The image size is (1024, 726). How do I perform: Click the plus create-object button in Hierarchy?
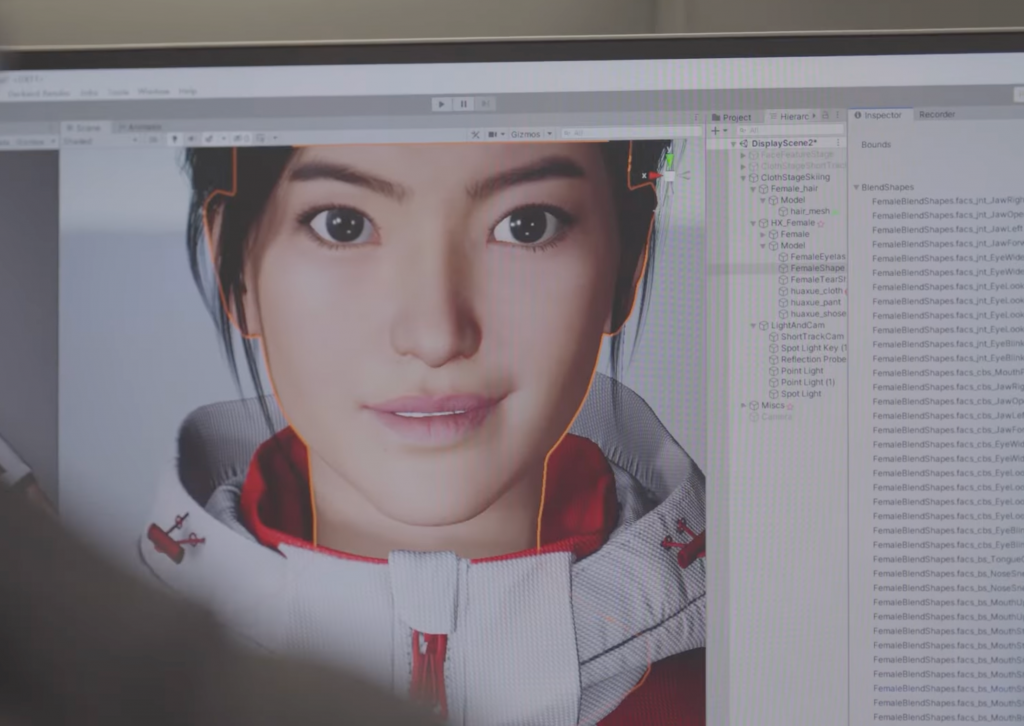pos(714,131)
